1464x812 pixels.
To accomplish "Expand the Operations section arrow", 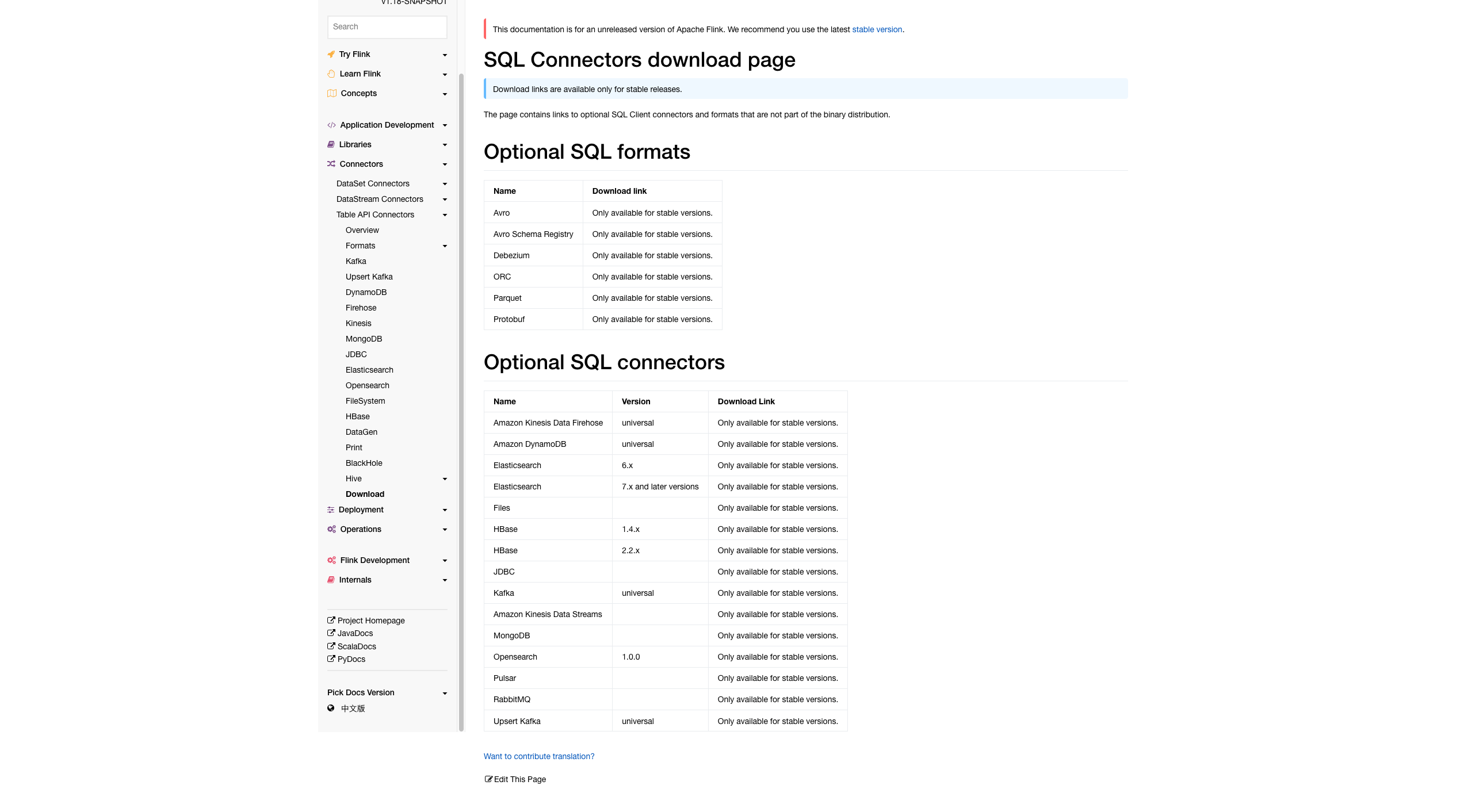I will point(445,530).
